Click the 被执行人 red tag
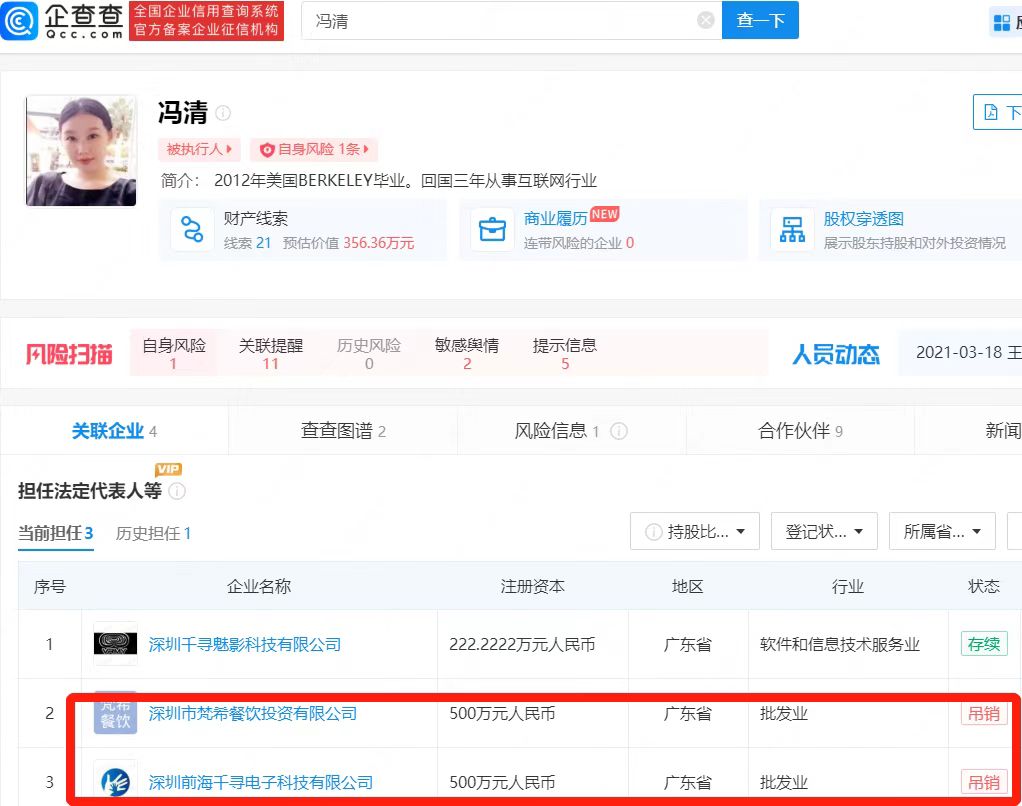Screen dimensions: 1022x806 tap(199, 149)
